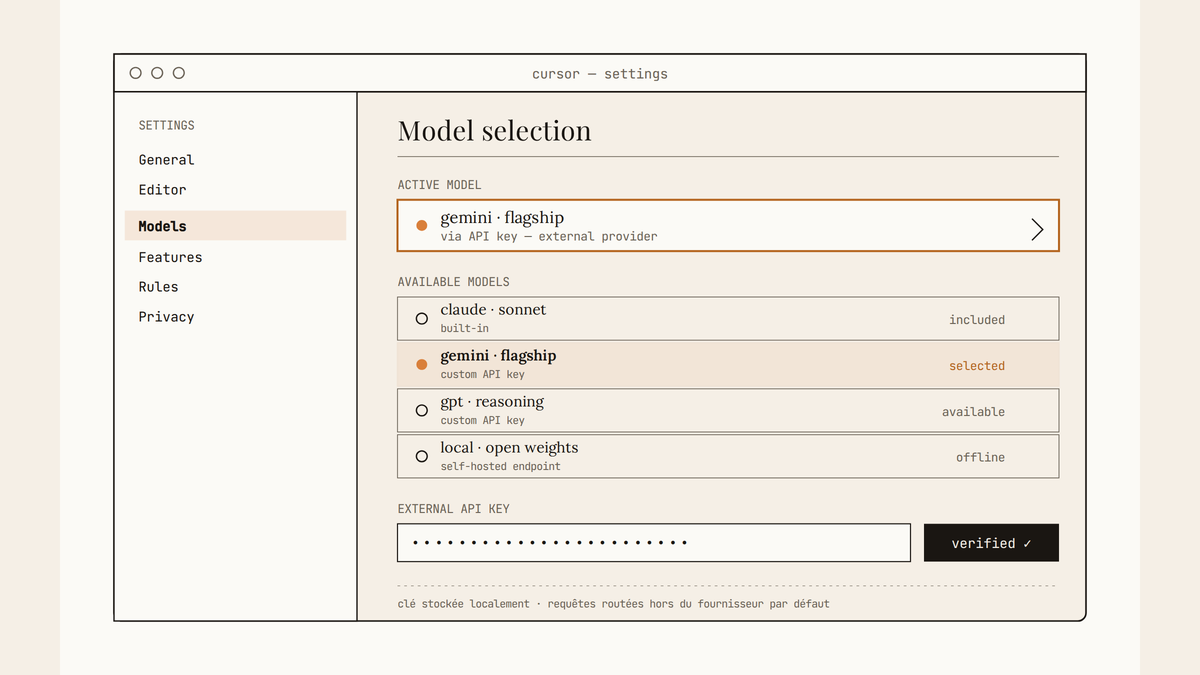Click the 'Model selection' heading
The width and height of the screenshot is (1200, 675).
click(x=494, y=131)
